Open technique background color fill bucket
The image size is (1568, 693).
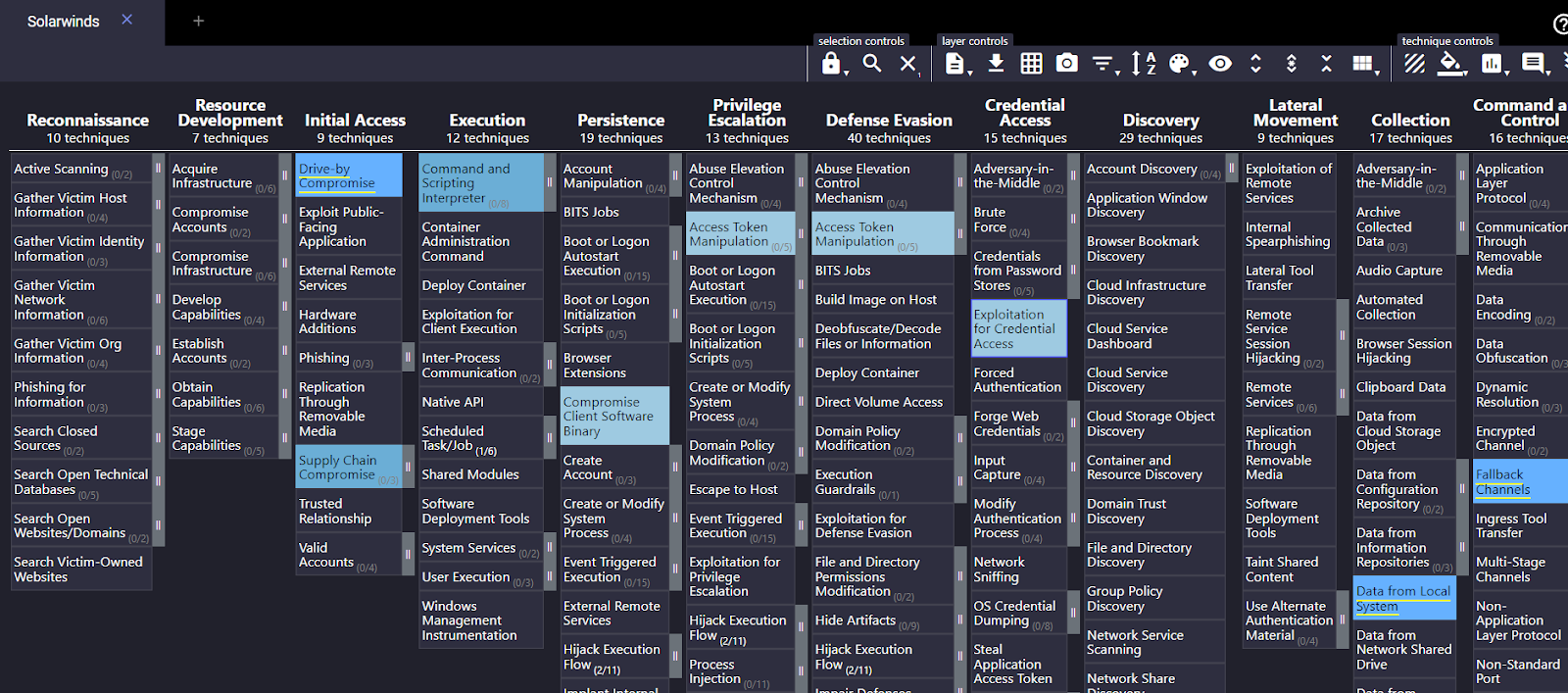tap(1451, 64)
